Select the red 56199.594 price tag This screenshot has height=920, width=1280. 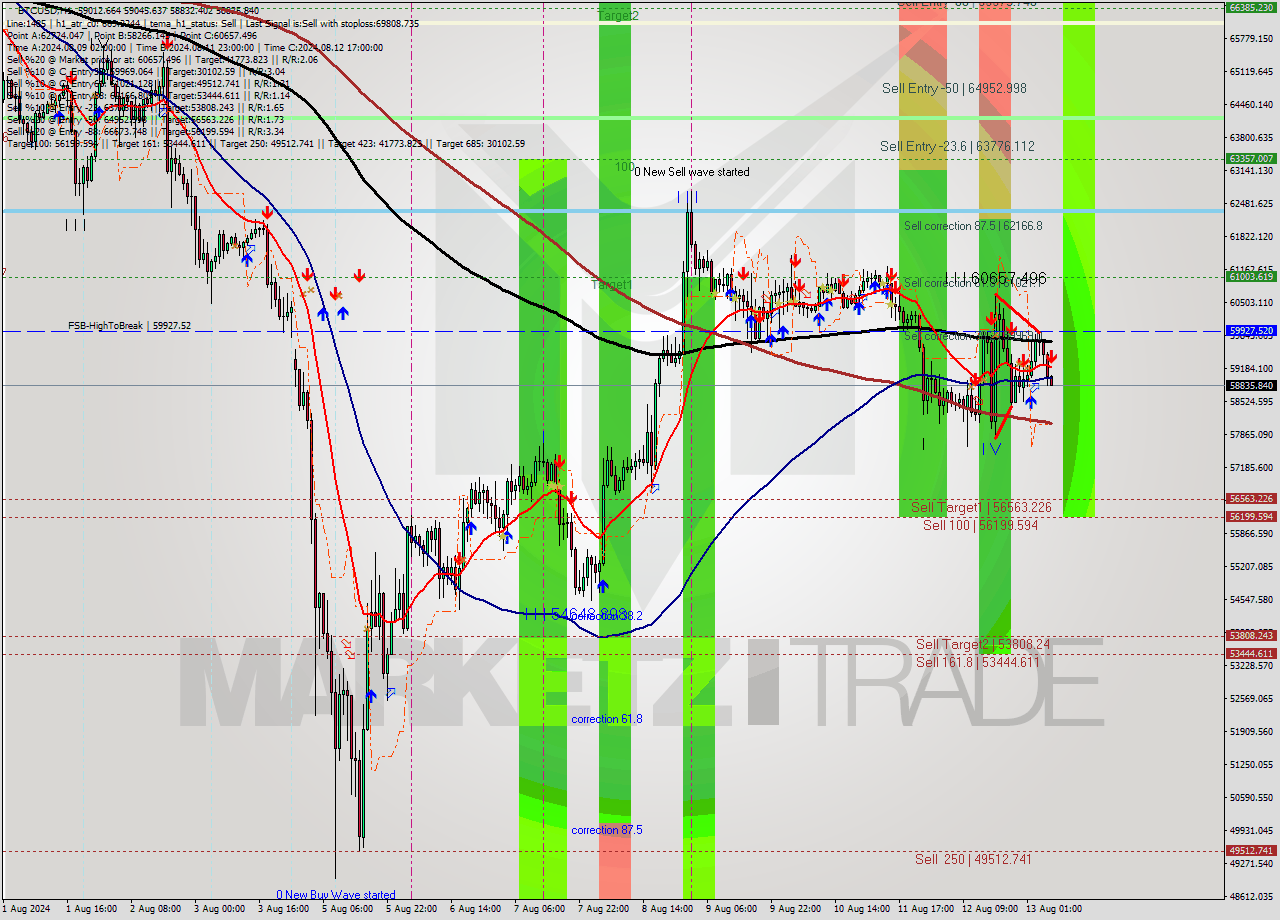pos(1250,516)
